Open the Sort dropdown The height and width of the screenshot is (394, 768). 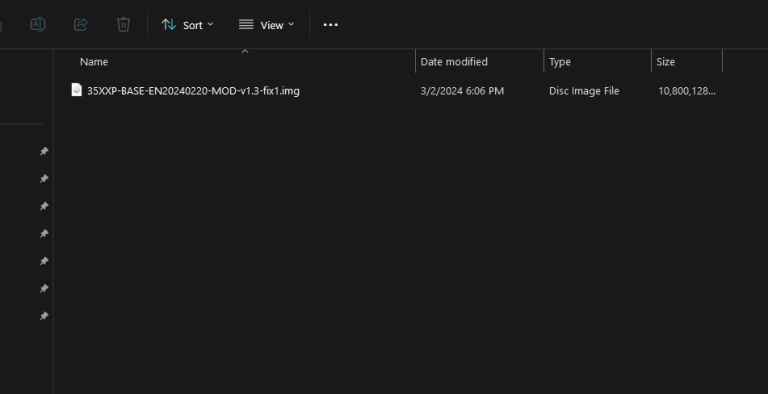pos(188,25)
